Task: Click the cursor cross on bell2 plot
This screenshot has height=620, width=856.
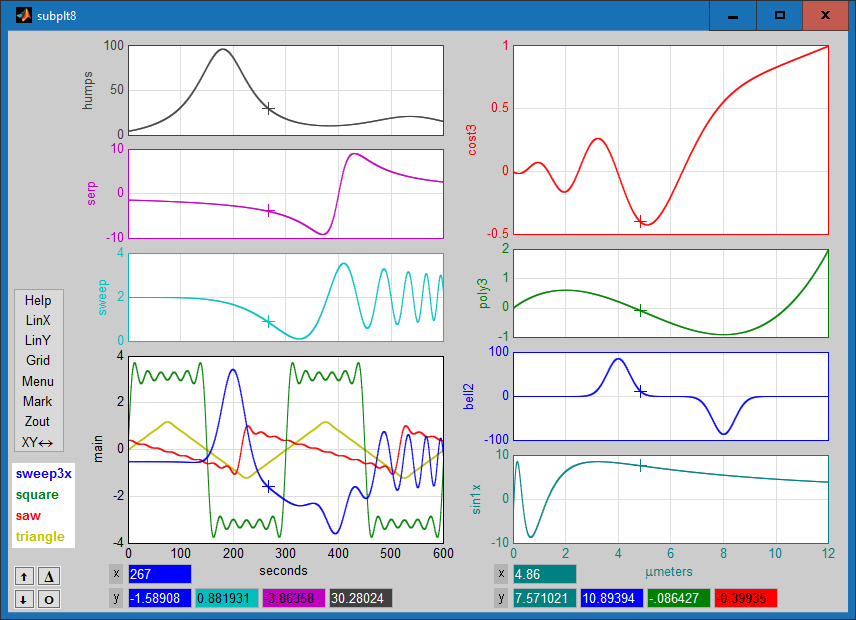Action: coord(640,391)
